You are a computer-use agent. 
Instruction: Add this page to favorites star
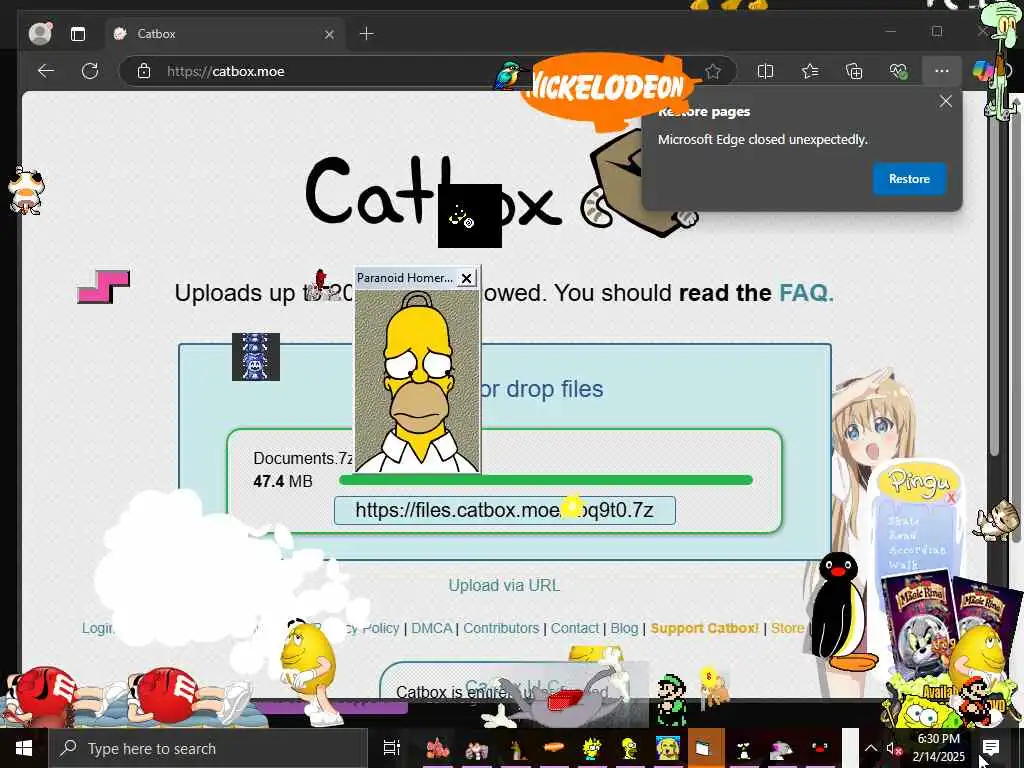tap(712, 71)
